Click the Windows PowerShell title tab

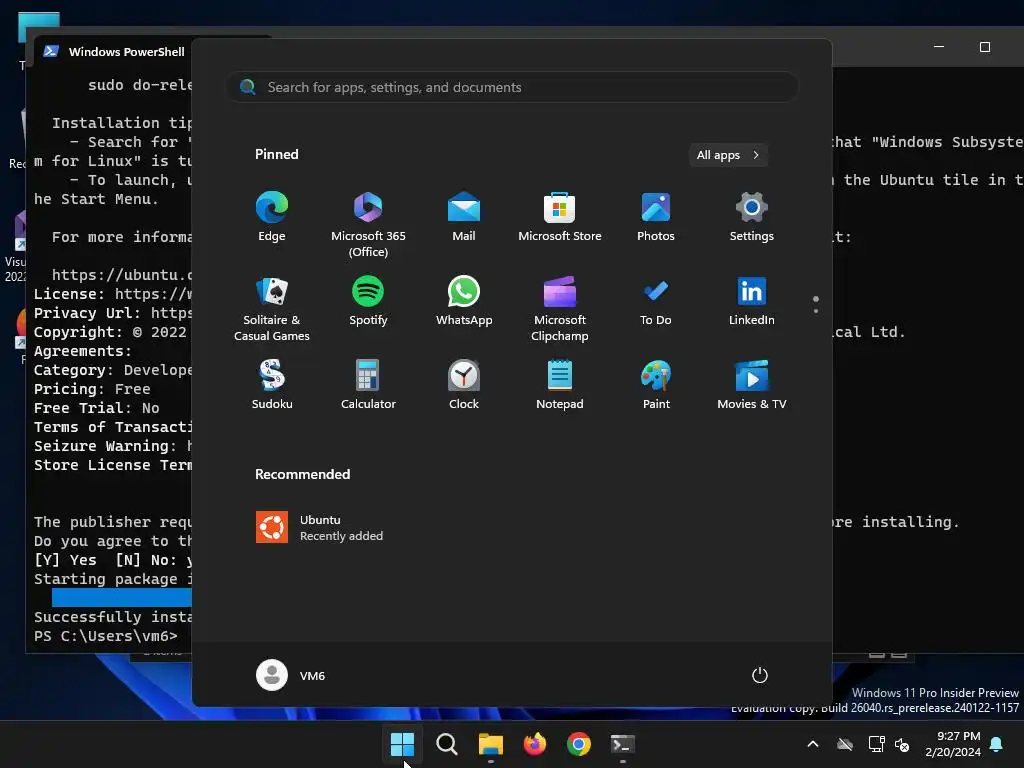tap(115, 52)
